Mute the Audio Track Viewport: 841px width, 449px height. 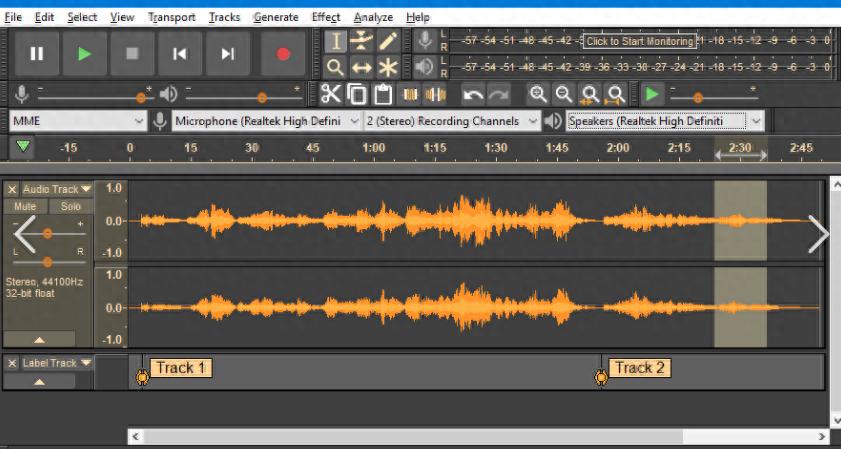pos(24,206)
